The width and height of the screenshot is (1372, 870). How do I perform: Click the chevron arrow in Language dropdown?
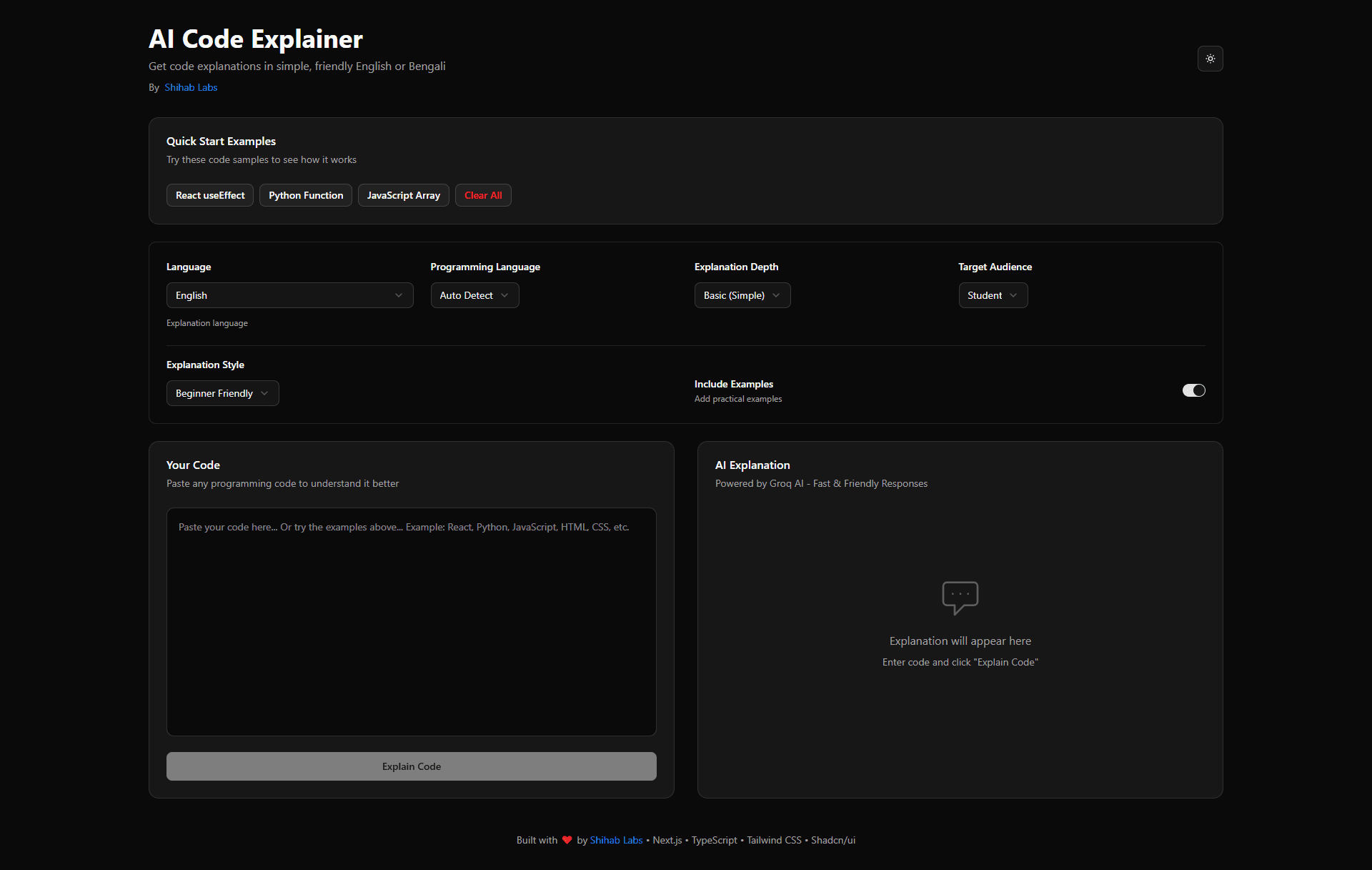[x=399, y=295]
